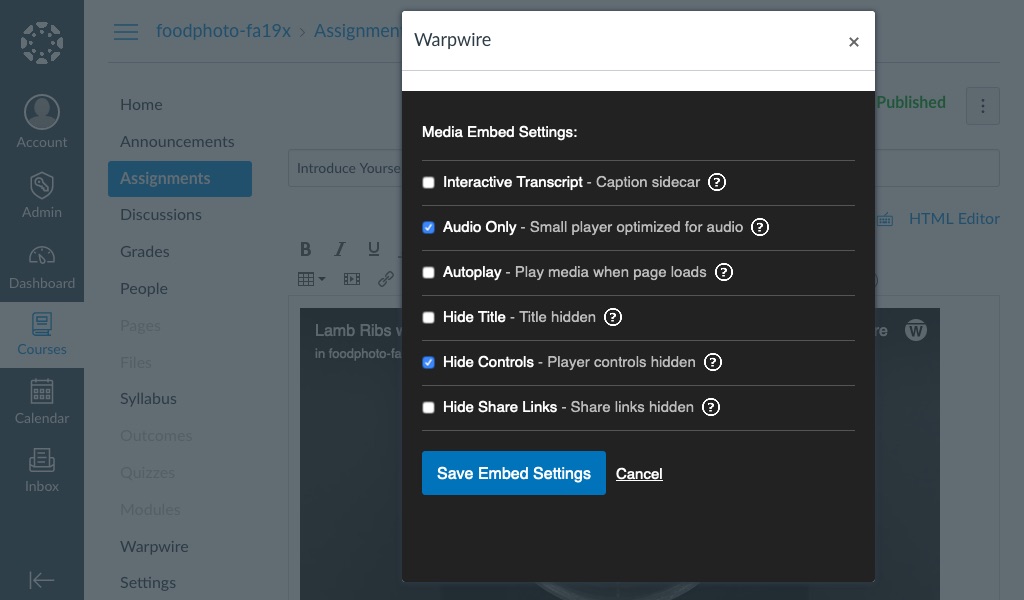Show help for Hide Controls
The width and height of the screenshot is (1024, 600).
(712, 362)
